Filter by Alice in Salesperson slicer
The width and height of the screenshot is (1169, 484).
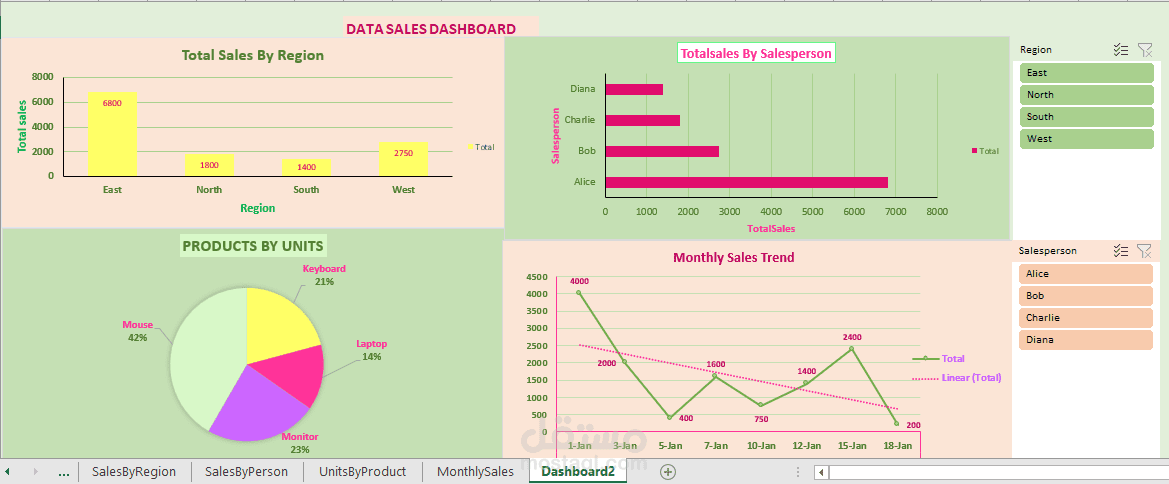(x=1086, y=274)
